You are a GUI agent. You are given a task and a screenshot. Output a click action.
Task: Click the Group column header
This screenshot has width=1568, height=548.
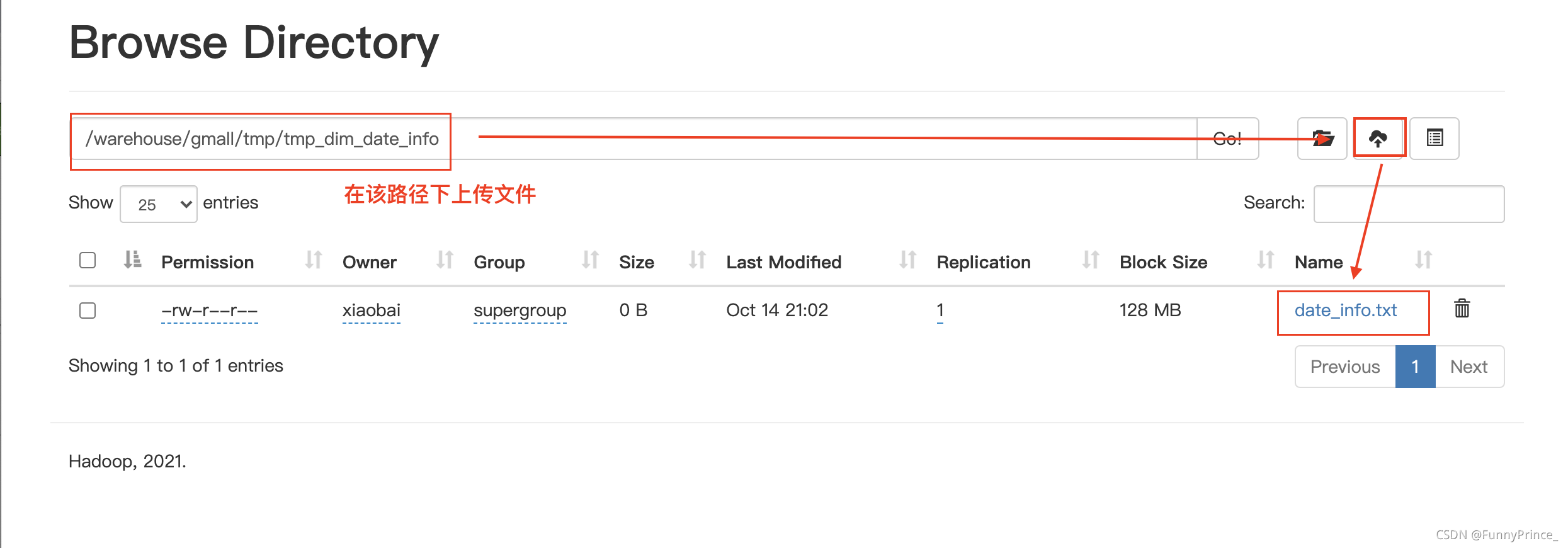point(499,262)
